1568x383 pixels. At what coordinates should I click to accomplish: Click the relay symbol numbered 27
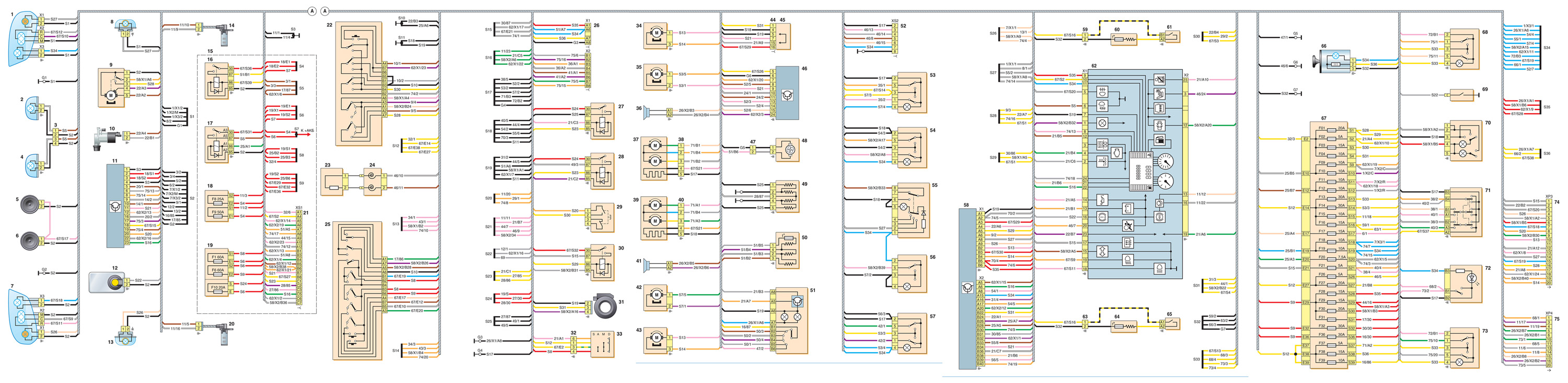[602, 120]
